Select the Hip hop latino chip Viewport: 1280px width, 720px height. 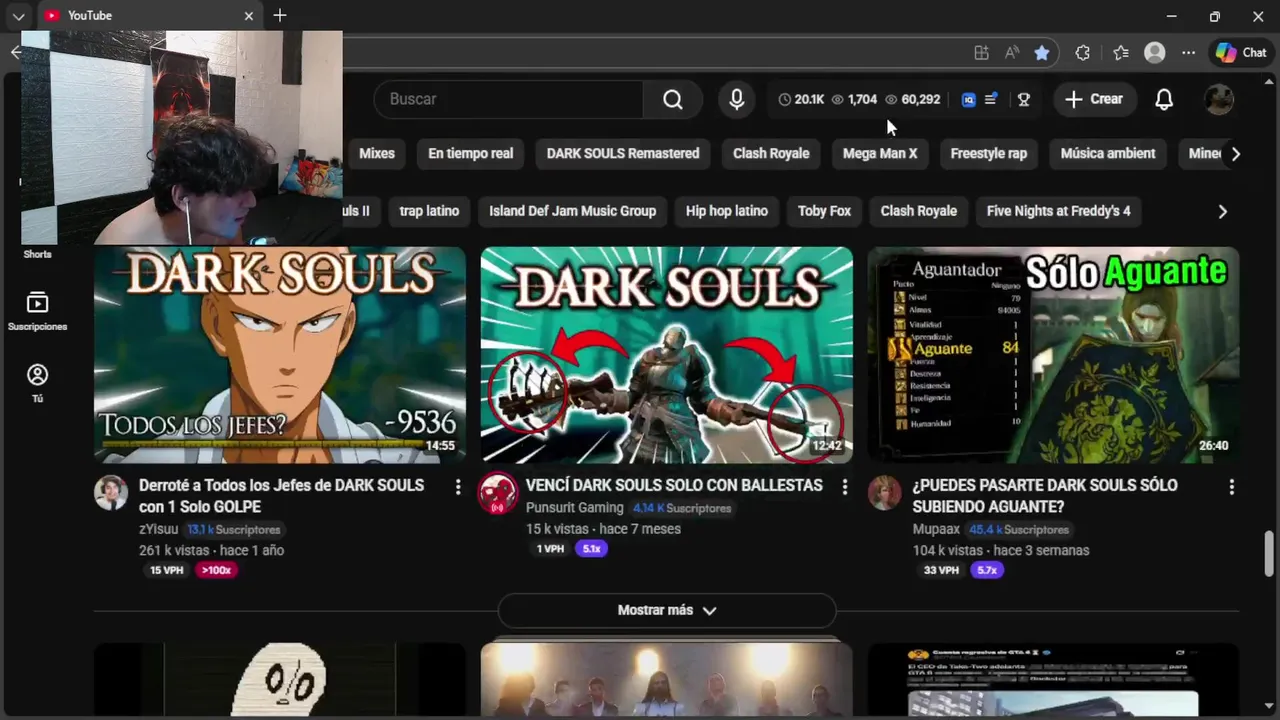[x=727, y=211]
